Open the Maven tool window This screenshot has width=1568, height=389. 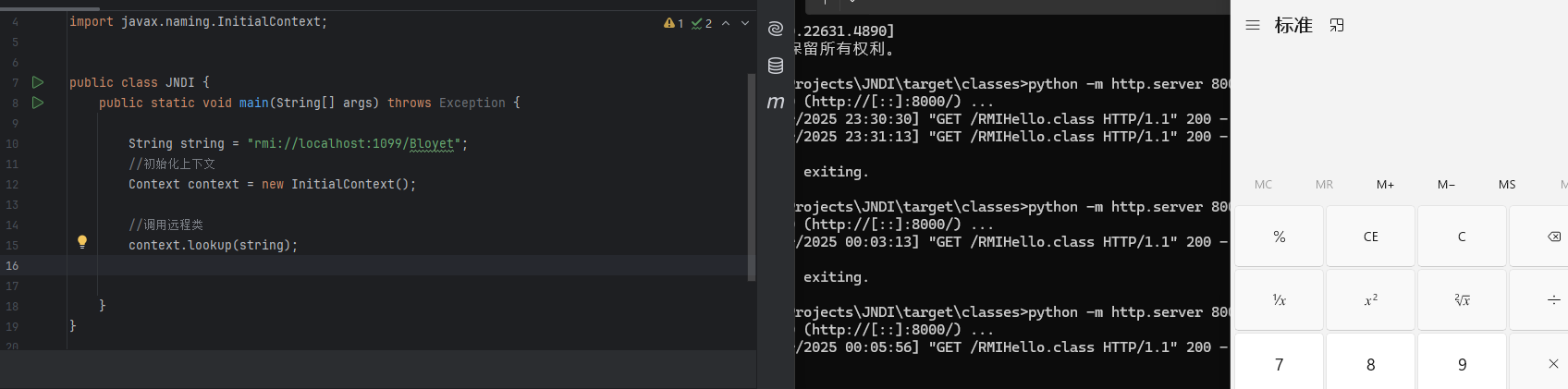(776, 103)
